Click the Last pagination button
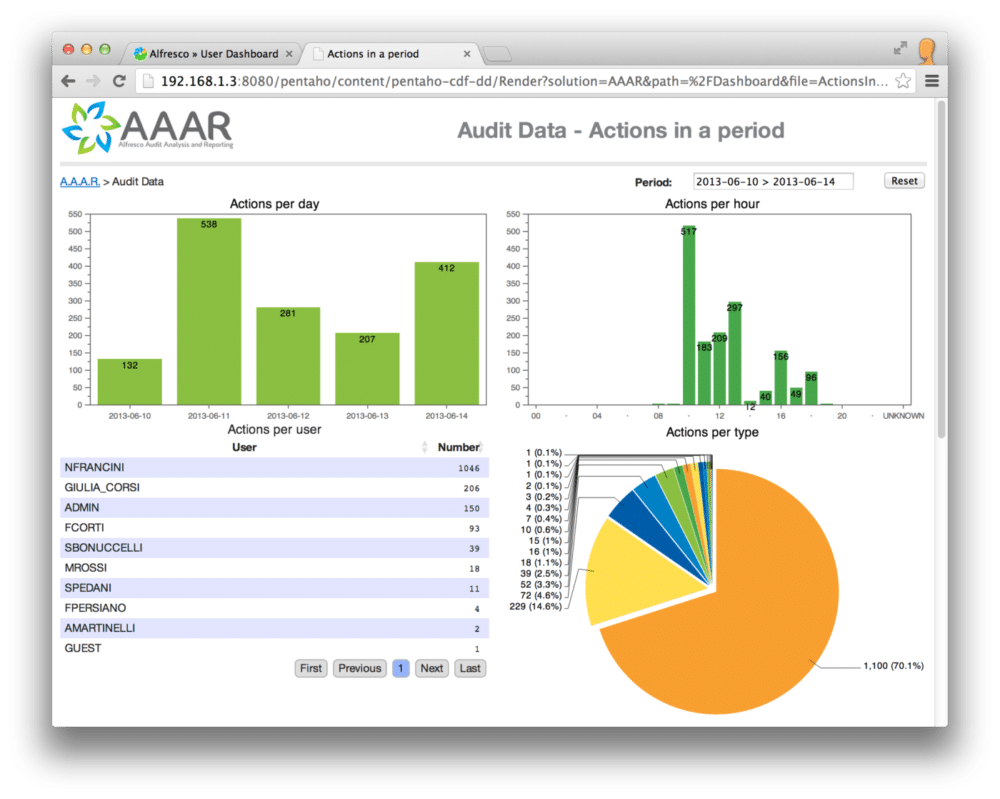This screenshot has height=799, width=1000. coord(470,668)
